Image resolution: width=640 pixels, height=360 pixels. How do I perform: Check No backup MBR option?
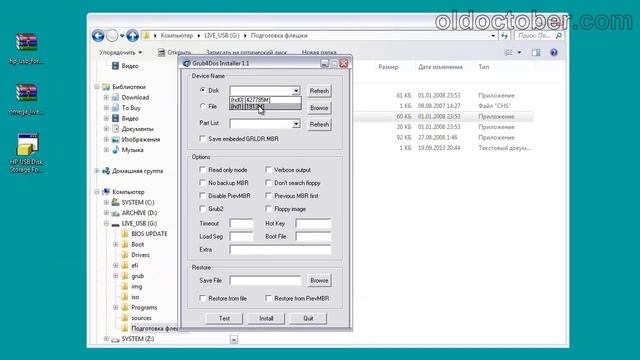202,183
